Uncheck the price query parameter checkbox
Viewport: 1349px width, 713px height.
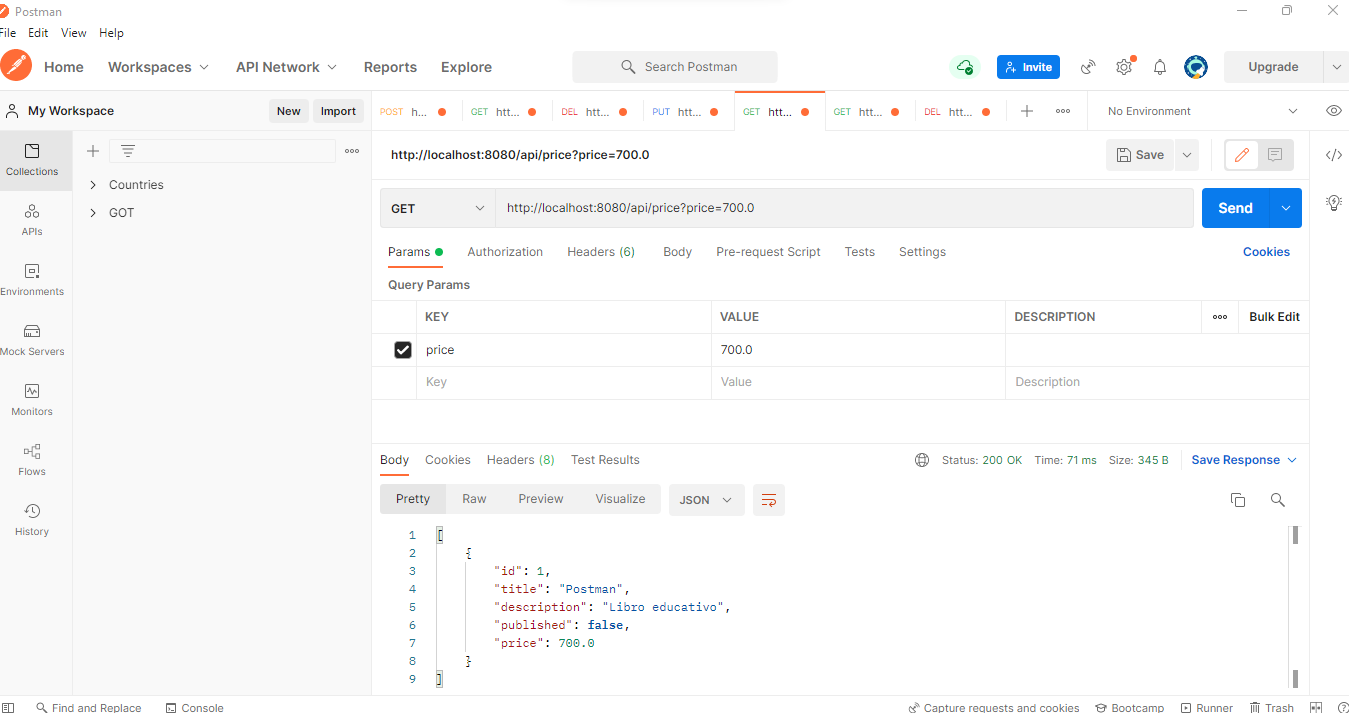(403, 350)
